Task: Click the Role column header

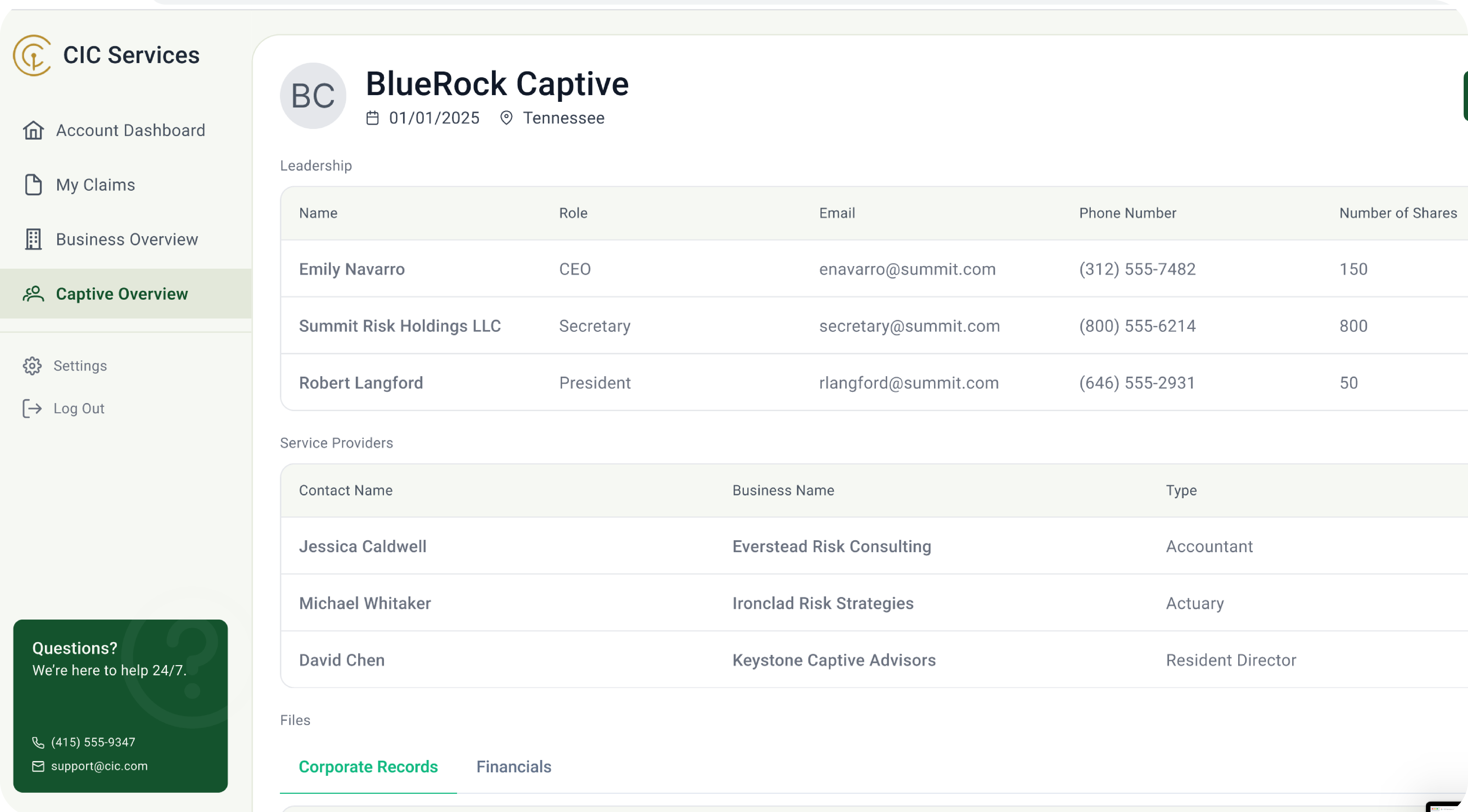Action: point(573,213)
